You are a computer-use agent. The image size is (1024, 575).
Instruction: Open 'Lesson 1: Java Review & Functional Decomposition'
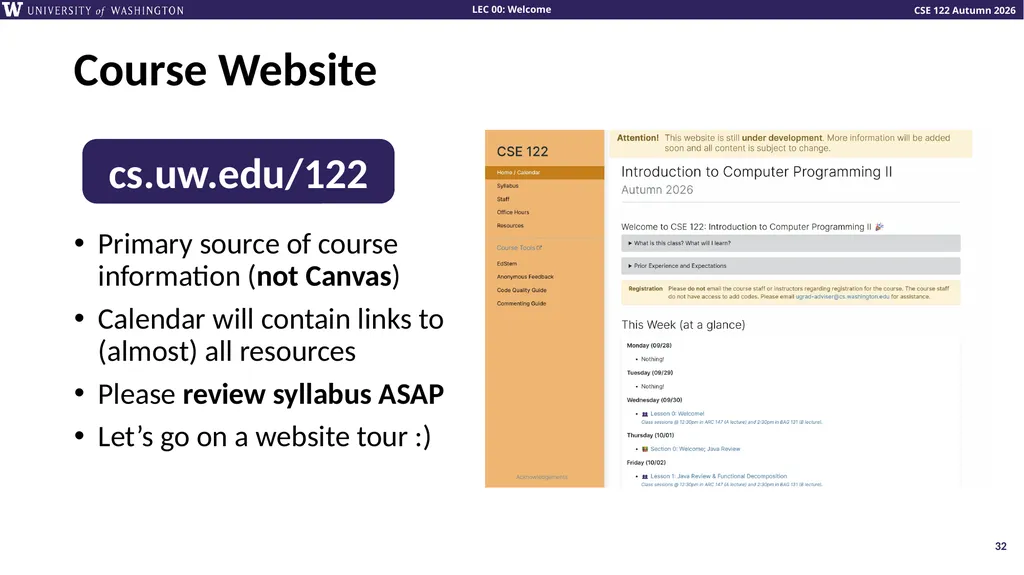click(718, 477)
